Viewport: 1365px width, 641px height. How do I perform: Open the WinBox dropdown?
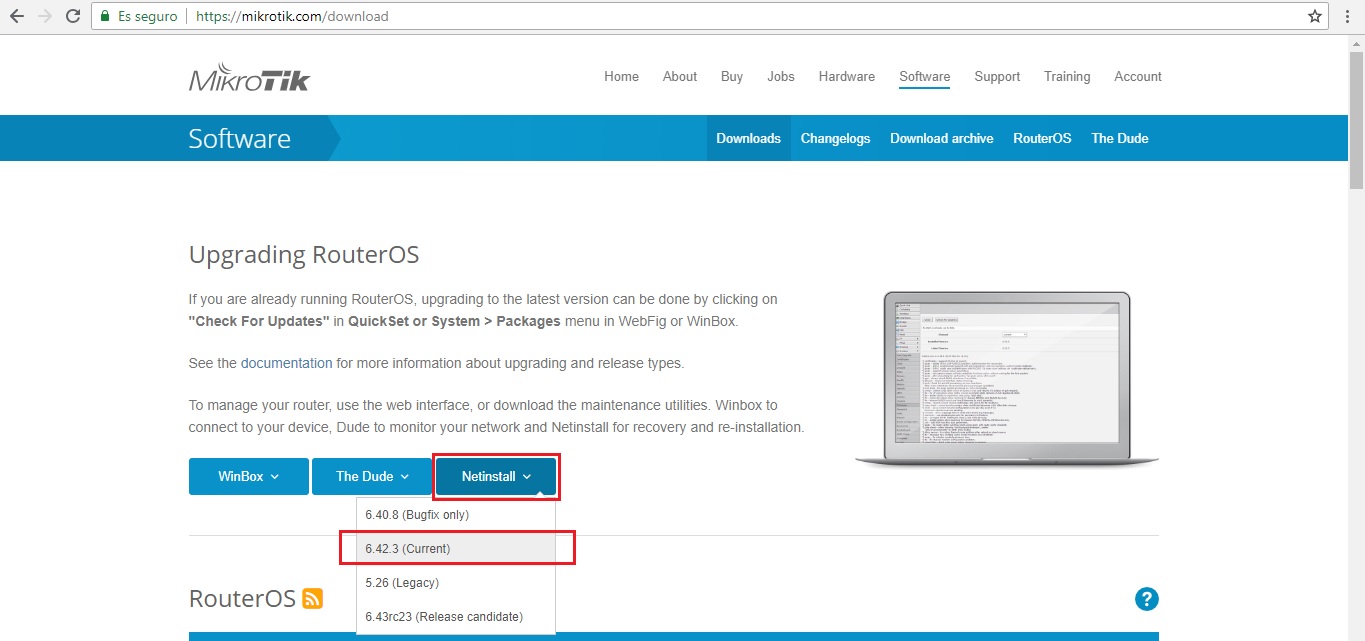coord(249,476)
